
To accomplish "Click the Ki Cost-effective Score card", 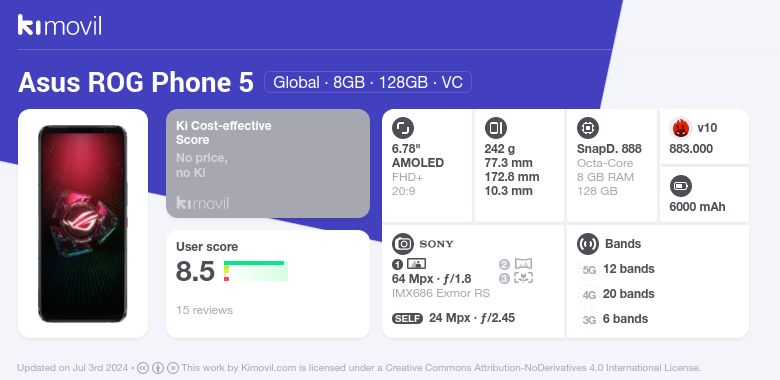I will pyautogui.click(x=268, y=163).
